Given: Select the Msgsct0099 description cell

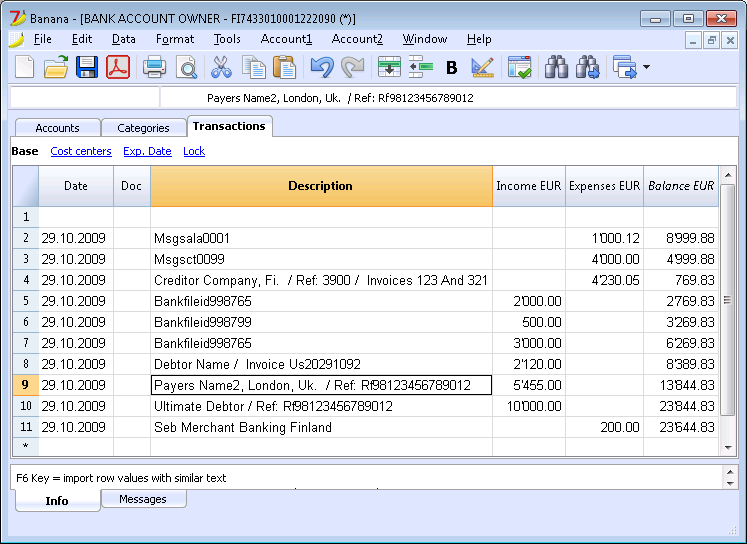Looking at the screenshot, I should click(x=321, y=259).
